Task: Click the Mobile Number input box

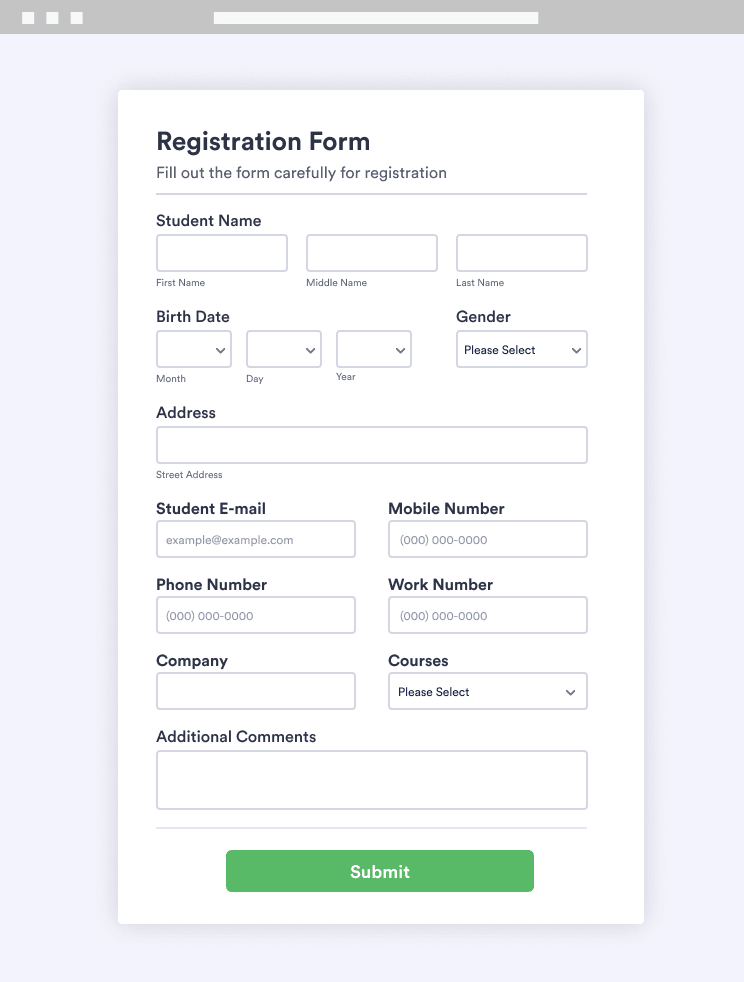Action: tap(487, 539)
